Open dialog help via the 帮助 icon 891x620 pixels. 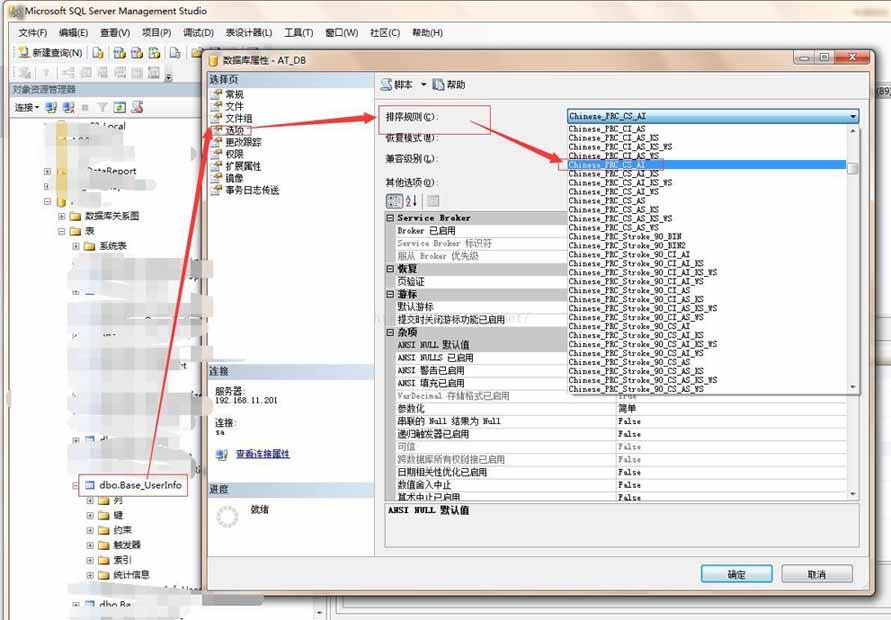(440, 86)
